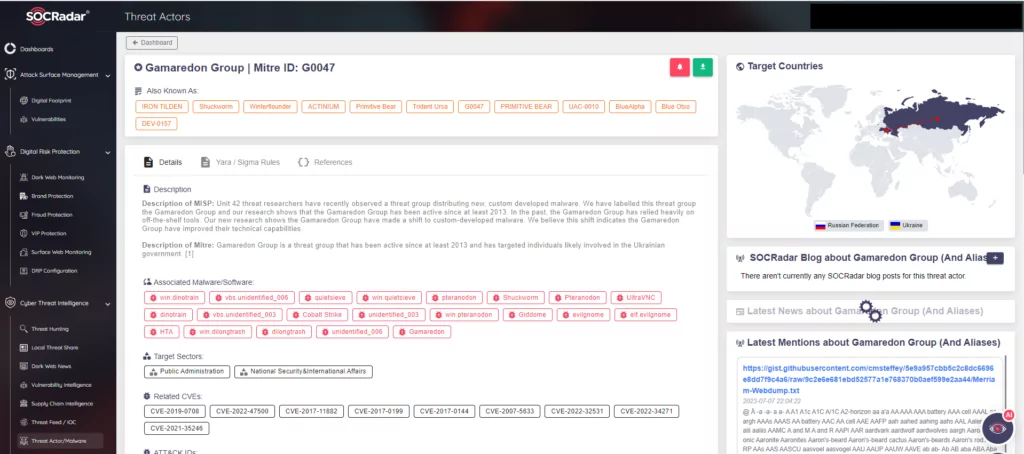Collapse Attack Surface Management chevron

click(107, 75)
